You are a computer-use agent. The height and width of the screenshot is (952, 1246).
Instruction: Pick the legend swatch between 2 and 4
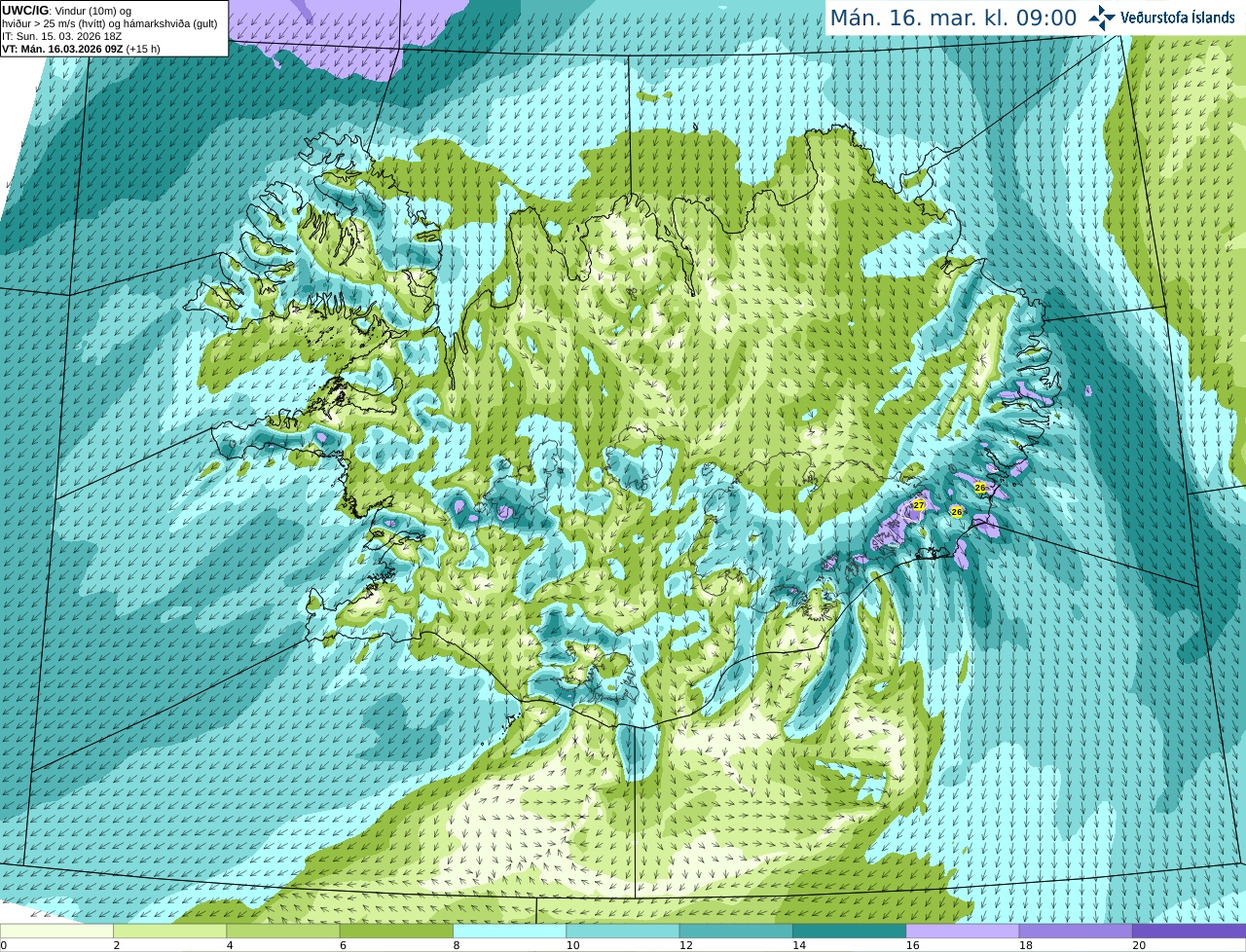(169, 931)
